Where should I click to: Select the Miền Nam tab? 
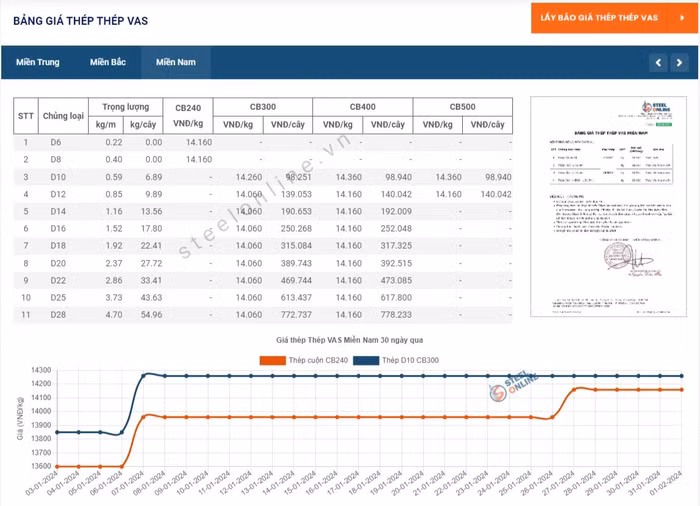click(175, 62)
